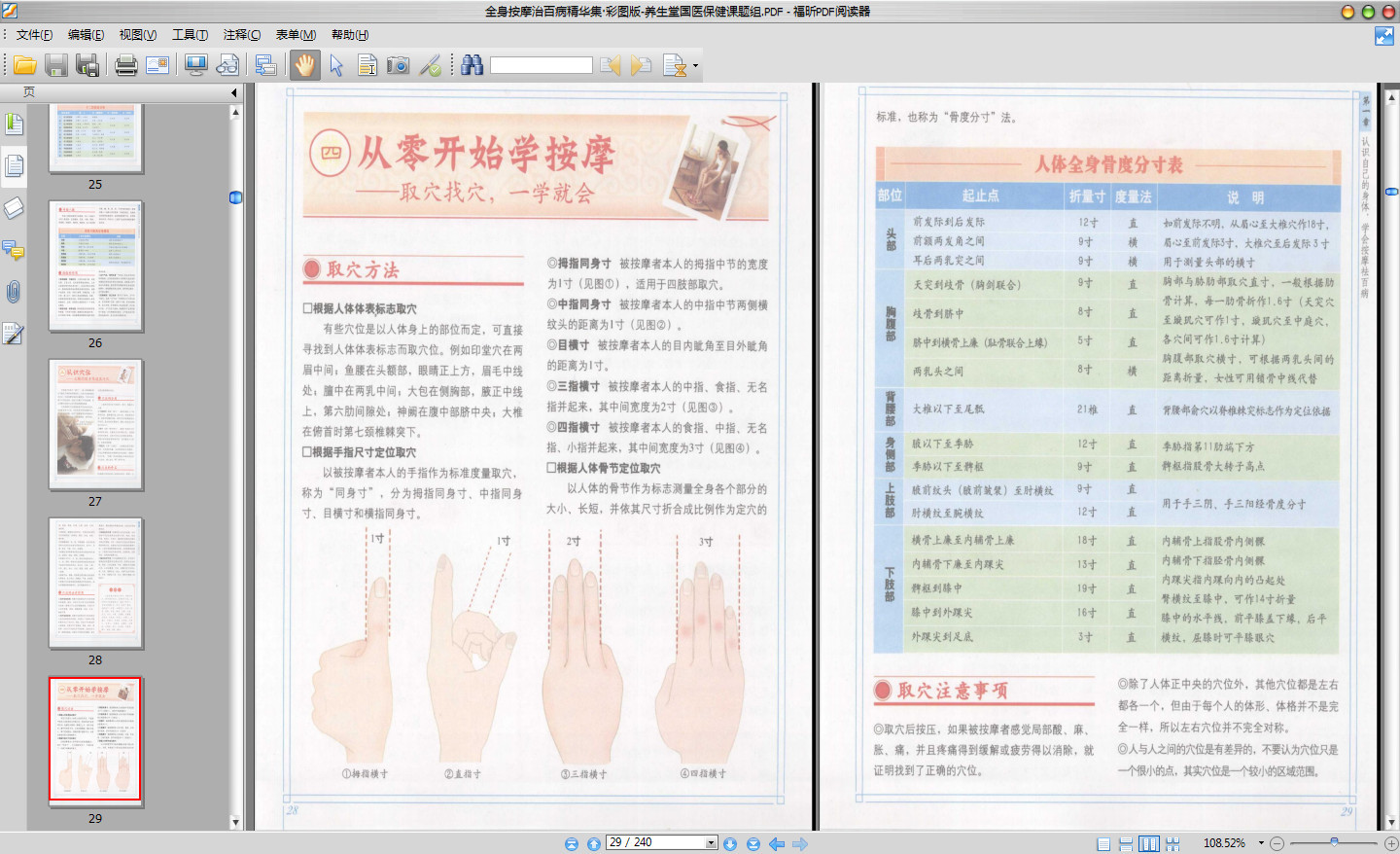This screenshot has height=854, width=1400.
Task: Toggle facing pages view mode
Action: click(1149, 843)
